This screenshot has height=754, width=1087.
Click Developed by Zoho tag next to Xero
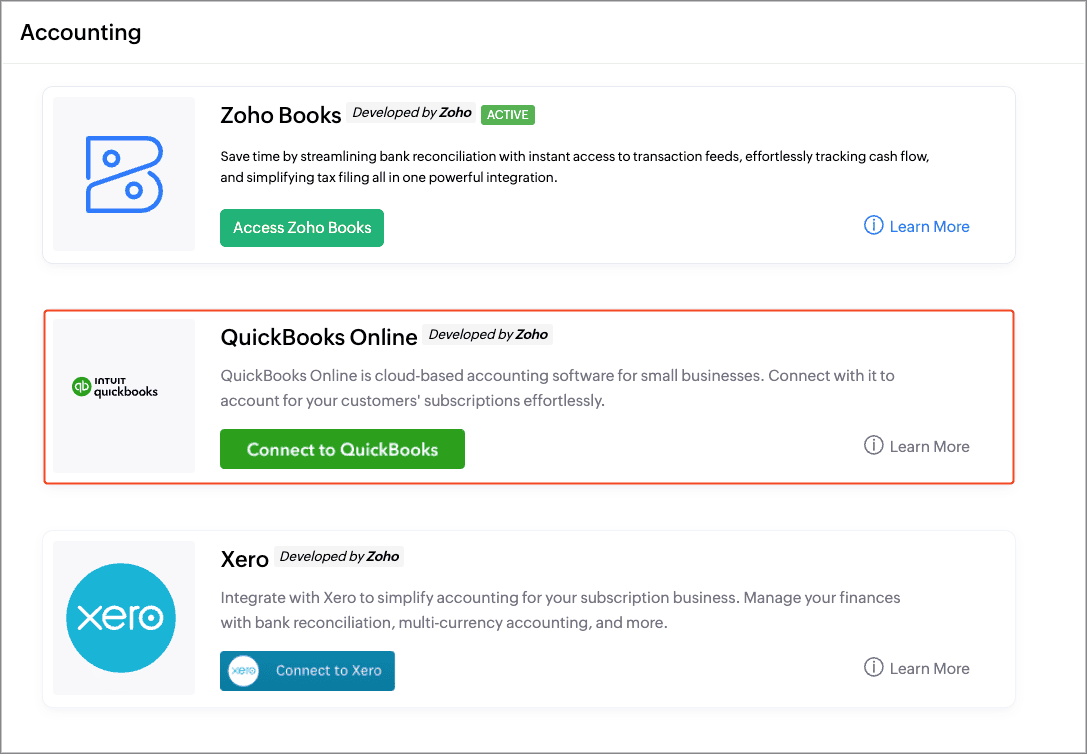point(339,556)
